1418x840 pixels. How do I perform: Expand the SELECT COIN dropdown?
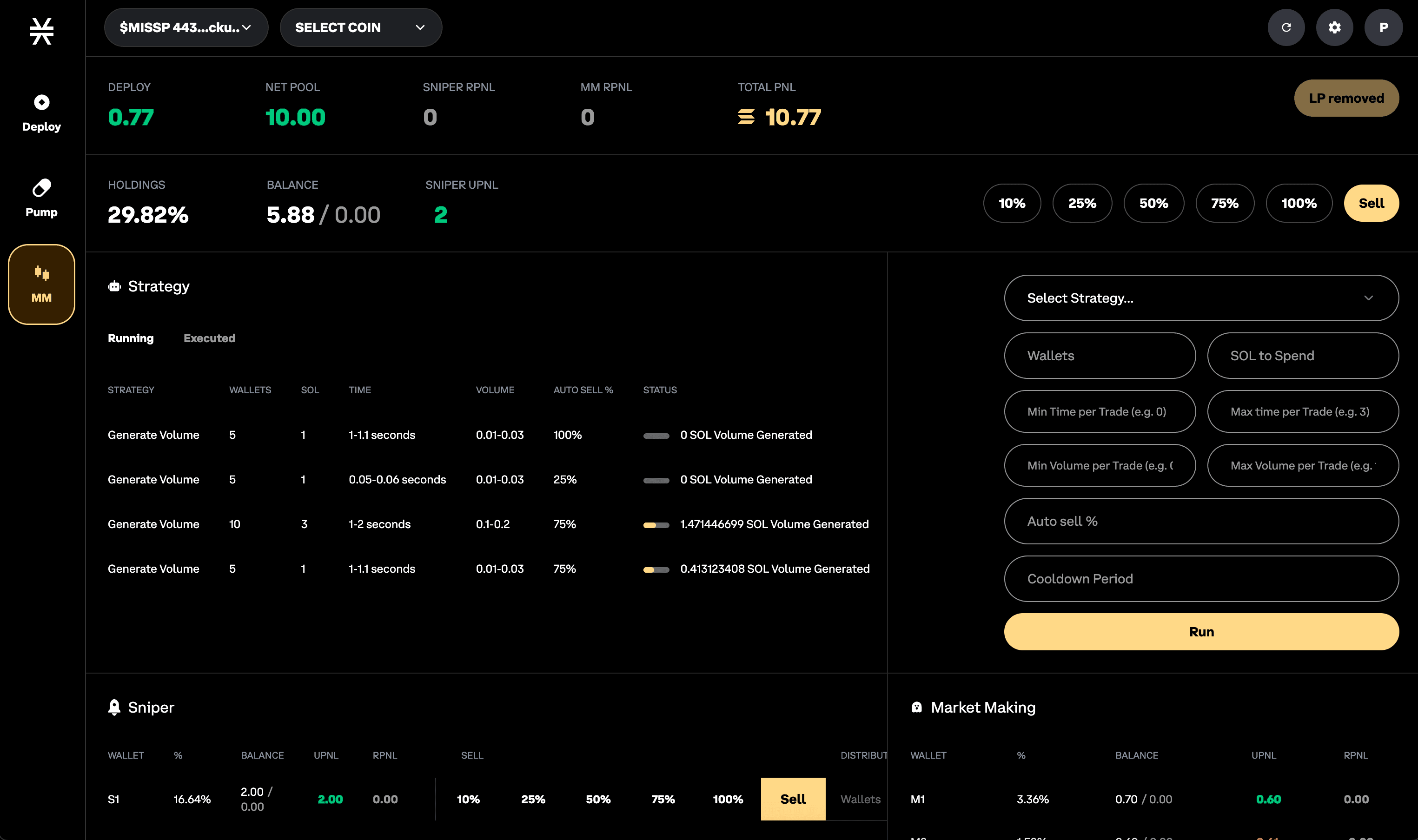point(360,27)
